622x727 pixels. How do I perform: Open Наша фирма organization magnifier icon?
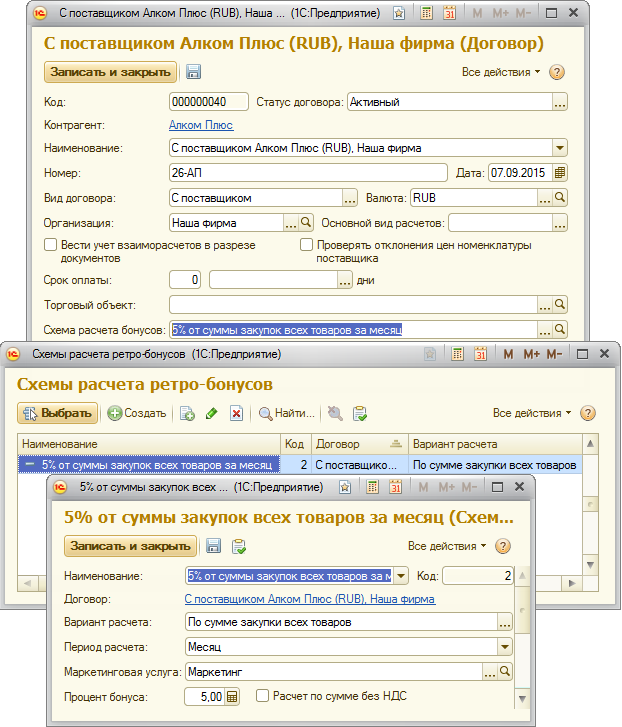(x=306, y=223)
